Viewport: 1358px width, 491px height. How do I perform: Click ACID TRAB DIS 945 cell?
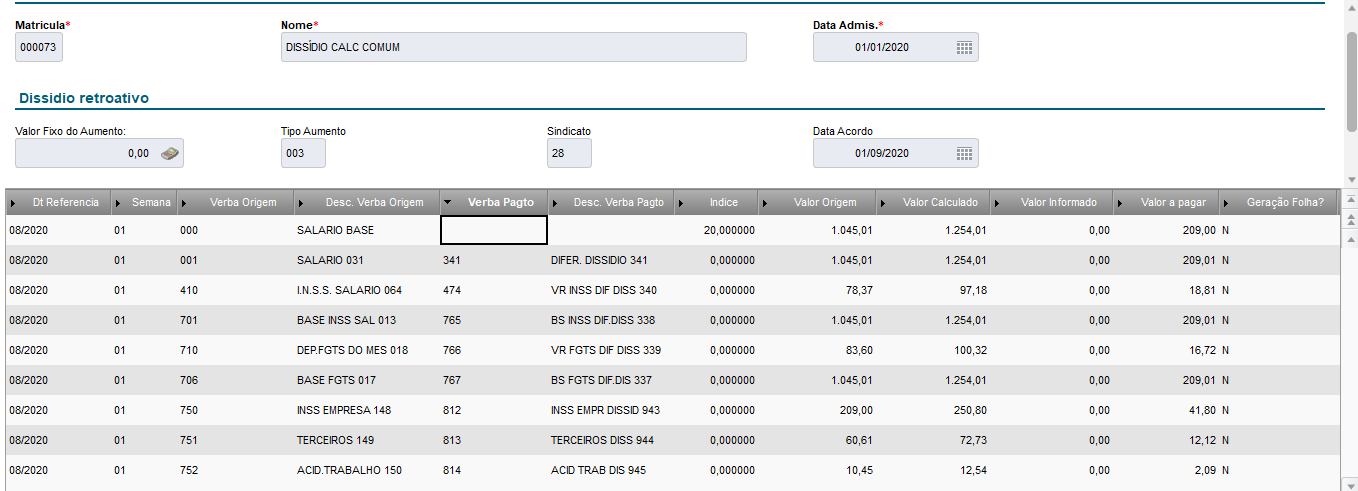pyautogui.click(x=611, y=470)
